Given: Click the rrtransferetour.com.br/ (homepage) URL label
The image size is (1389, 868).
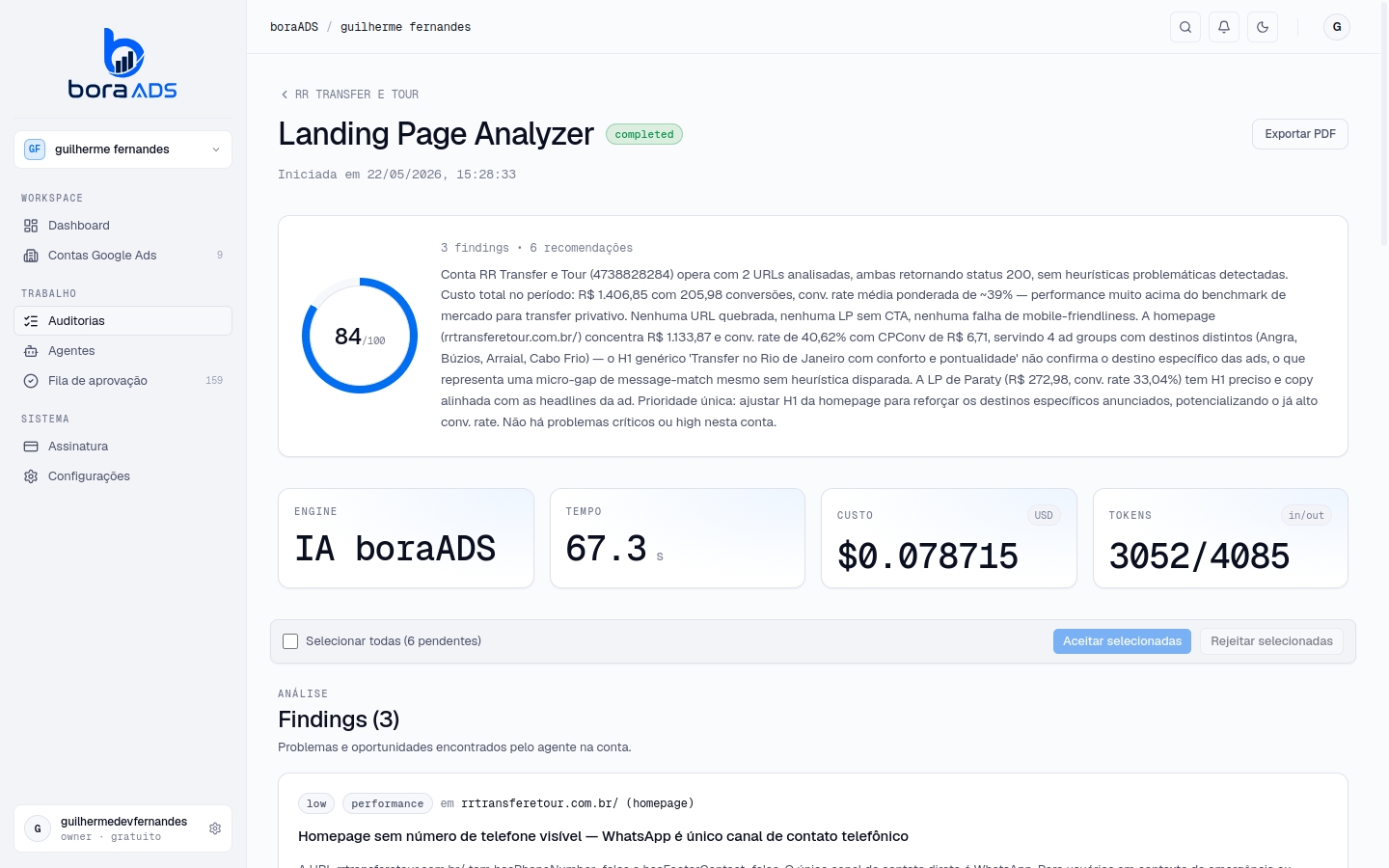Looking at the screenshot, I should [578, 803].
